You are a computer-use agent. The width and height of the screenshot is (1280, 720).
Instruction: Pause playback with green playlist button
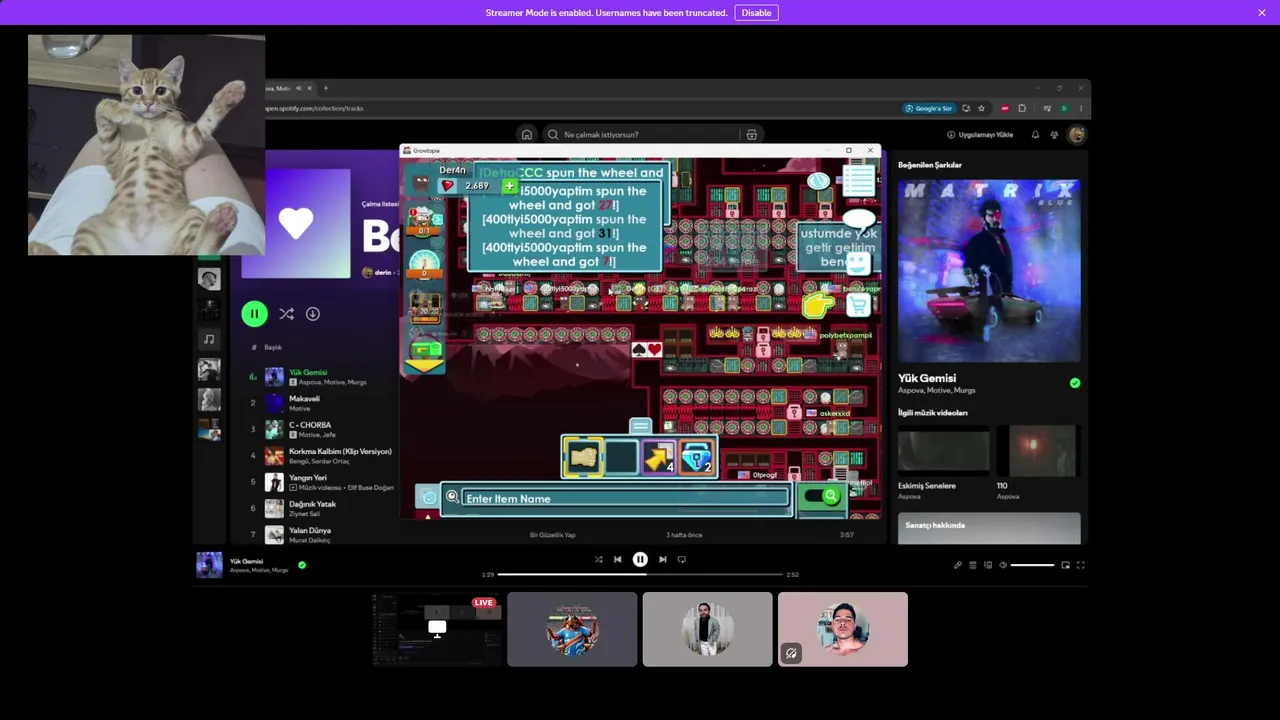[254, 314]
